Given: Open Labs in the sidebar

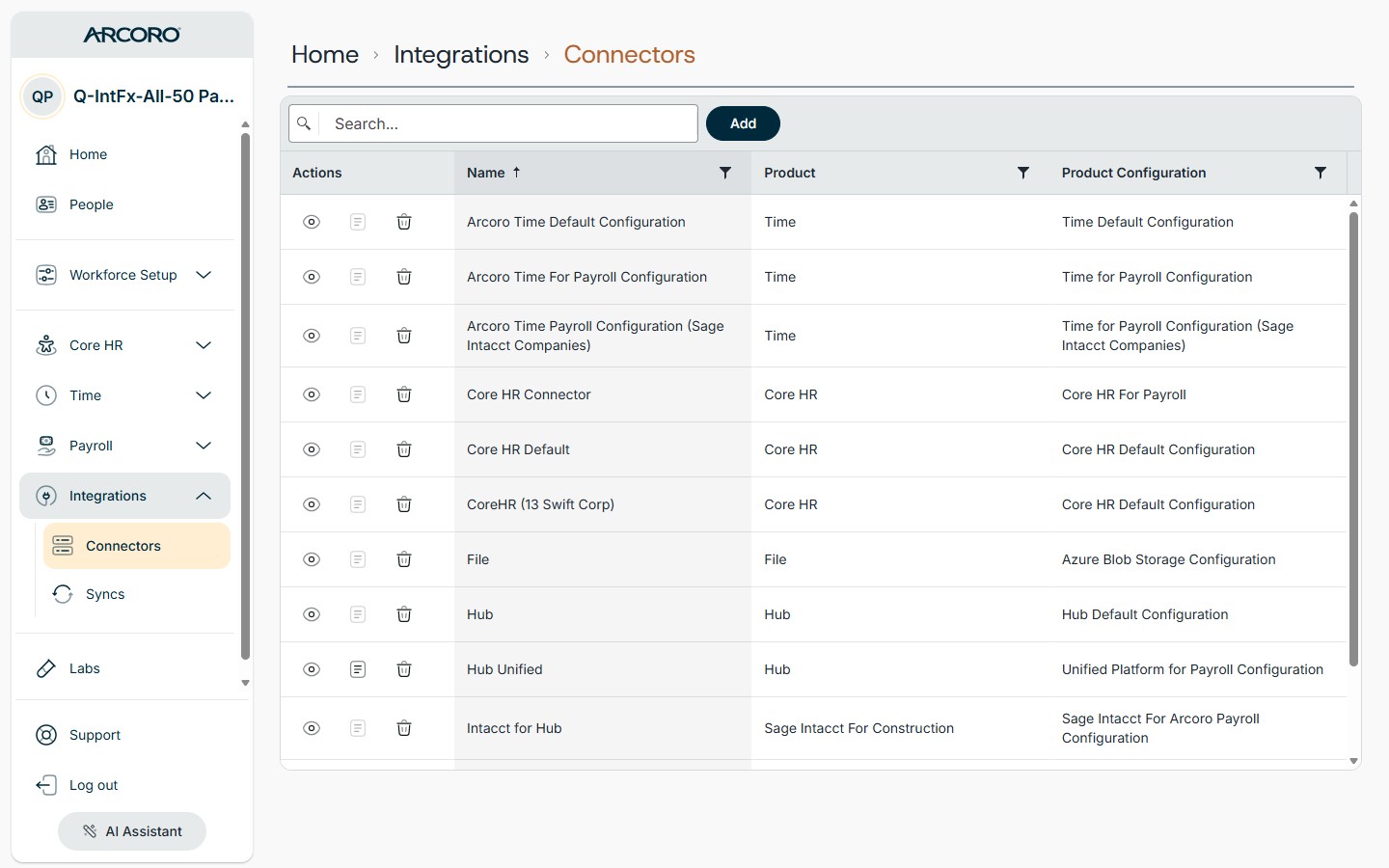Looking at the screenshot, I should point(124,668).
